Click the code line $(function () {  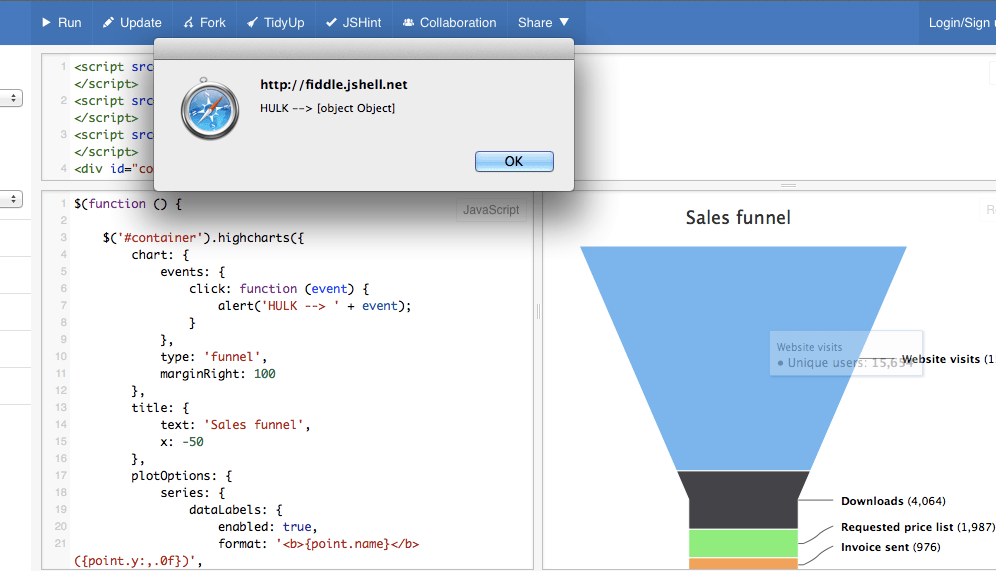(128, 204)
